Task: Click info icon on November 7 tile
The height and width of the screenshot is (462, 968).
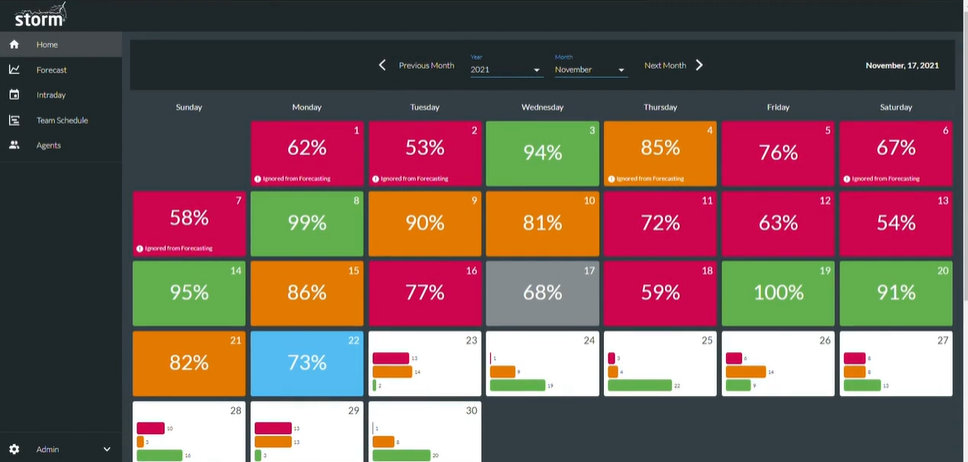Action: tap(140, 249)
